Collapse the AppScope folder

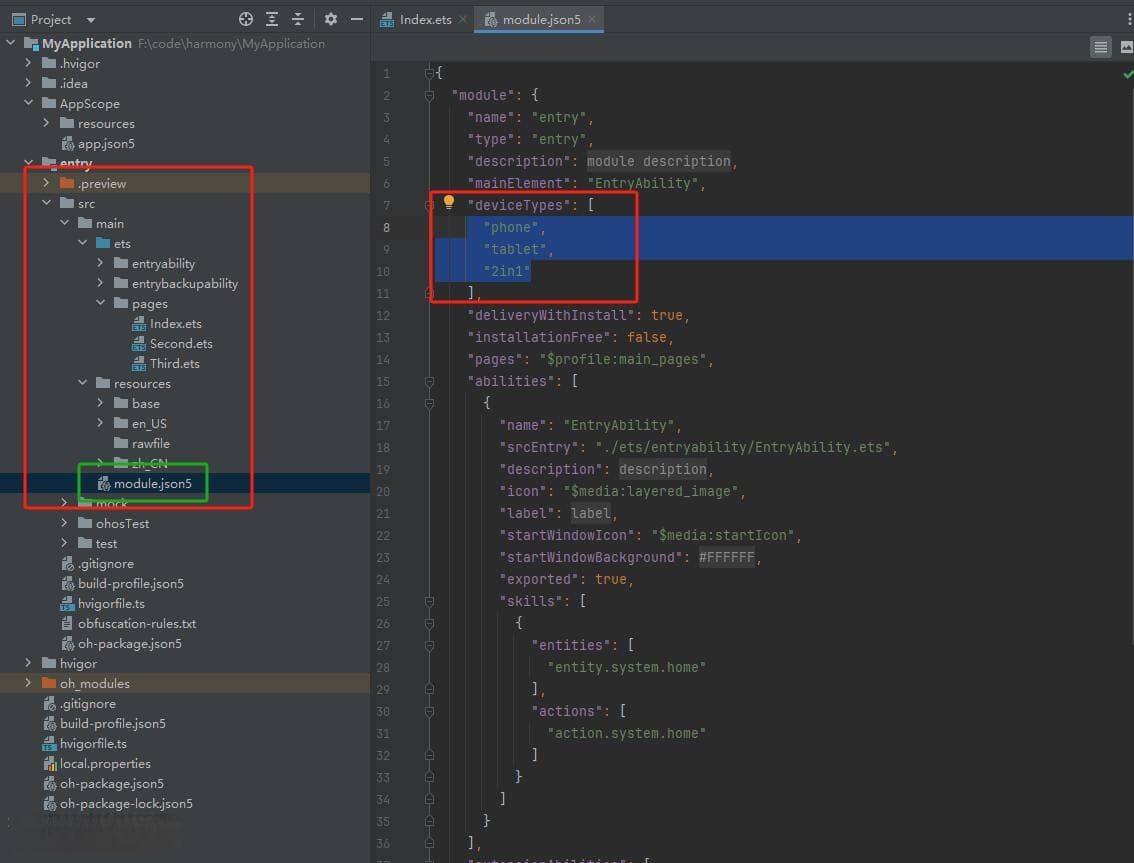point(28,103)
